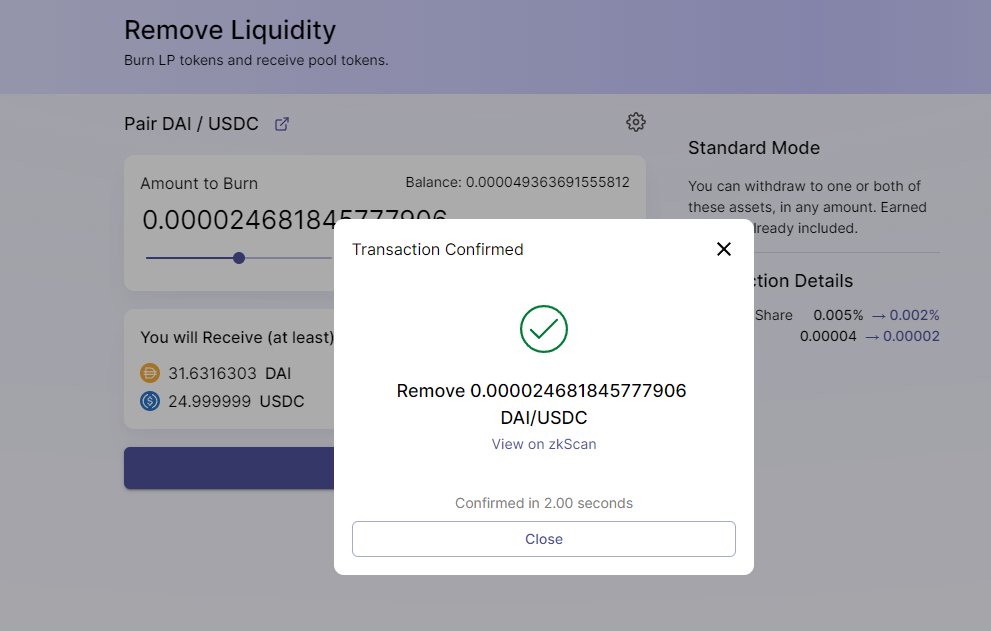Click the 31.6316303 DAI amount
The image size is (991, 631).
tap(229, 373)
